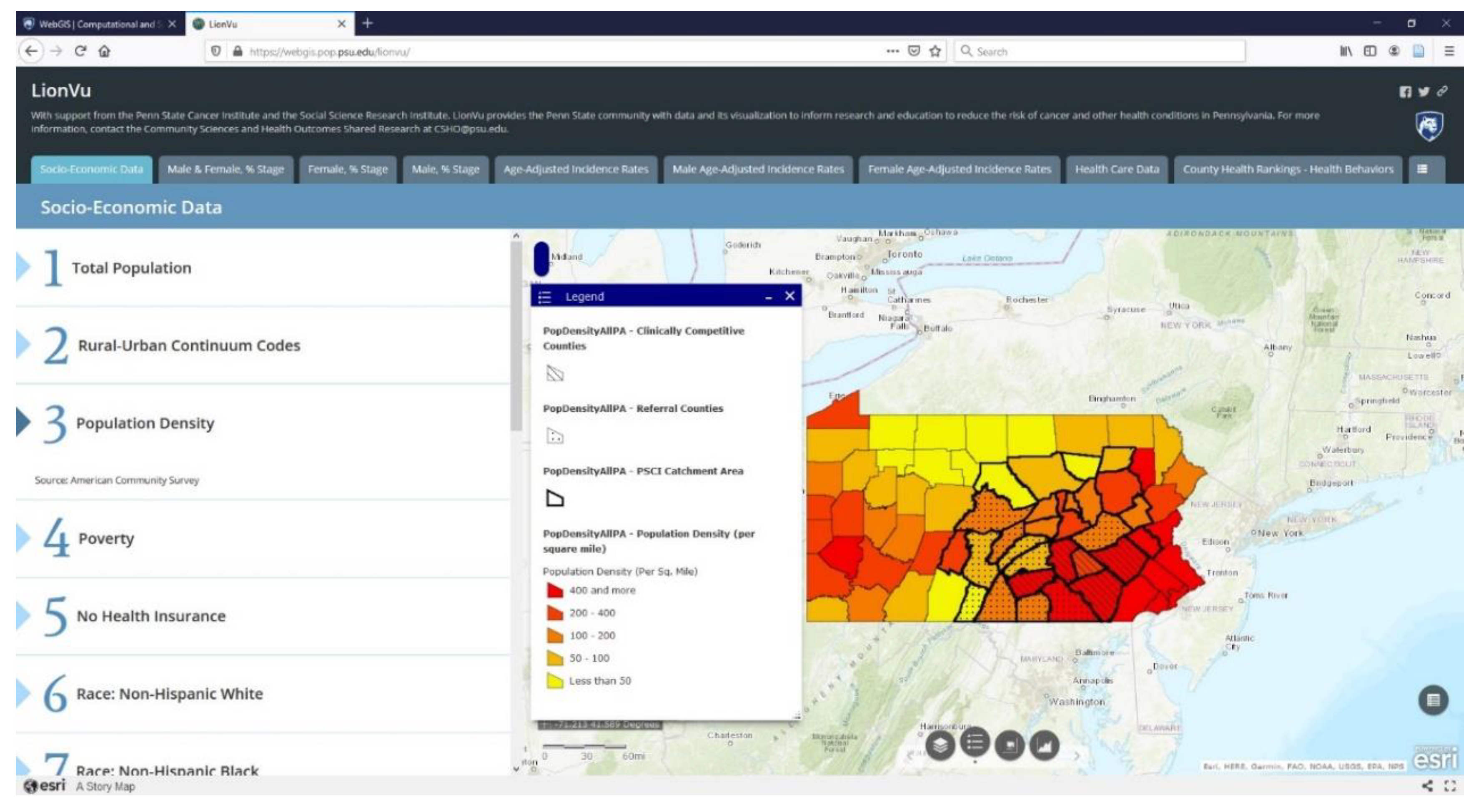Toggle the Legend widget icon on map
This screenshot has width=1481, height=812.
point(975,743)
